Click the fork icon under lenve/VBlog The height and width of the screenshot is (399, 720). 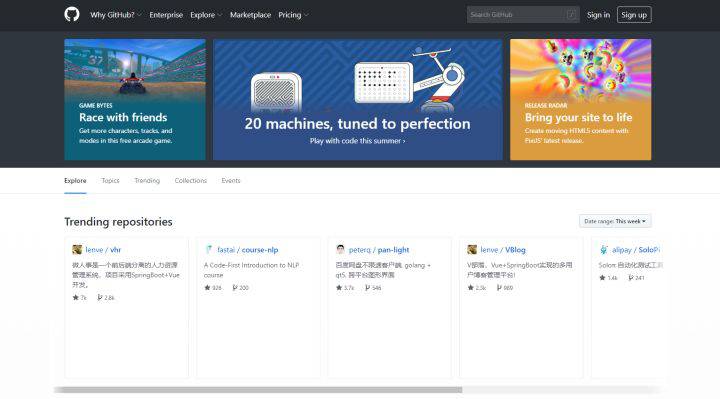(x=499, y=287)
